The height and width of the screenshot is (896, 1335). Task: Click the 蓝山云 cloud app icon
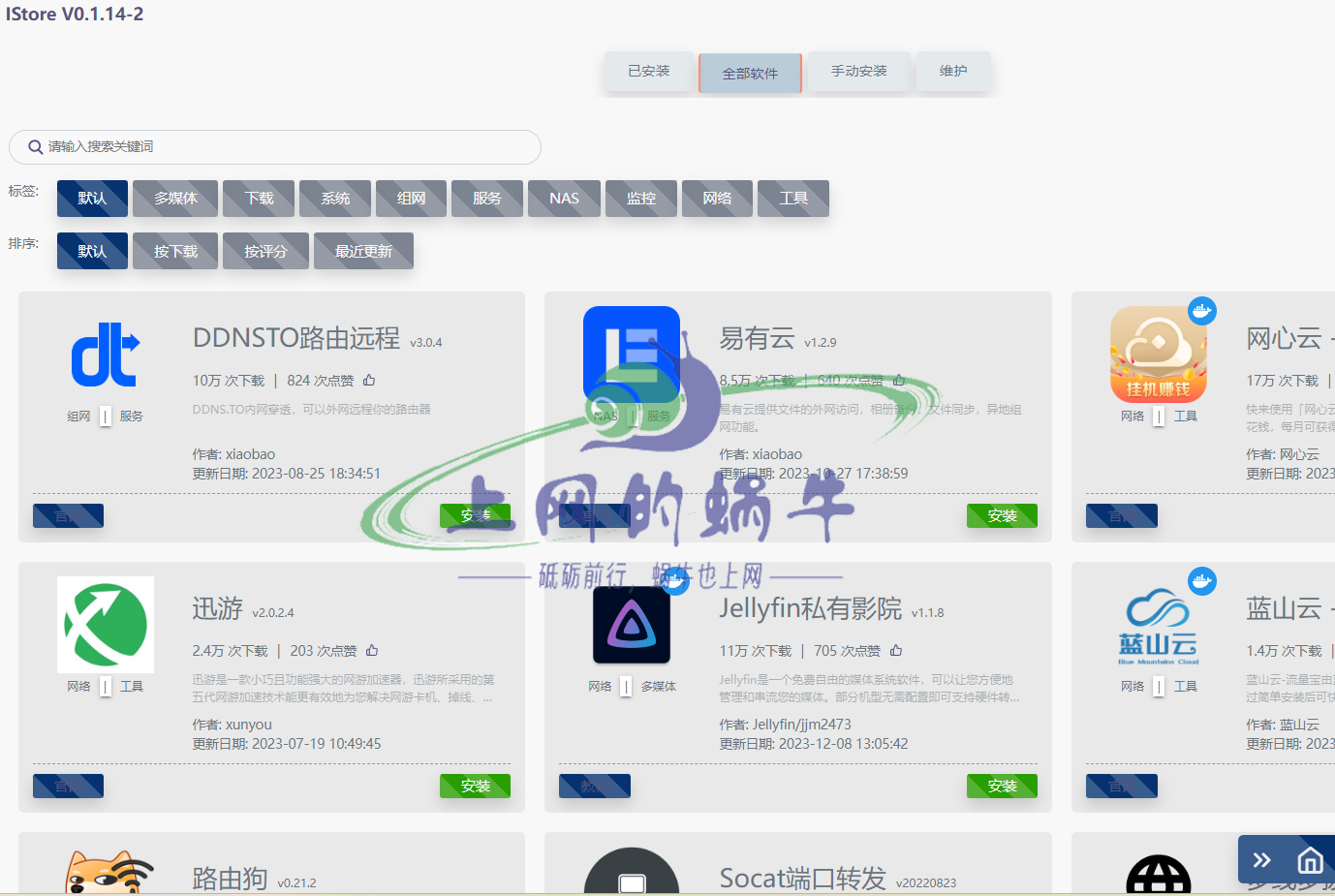point(1159,625)
